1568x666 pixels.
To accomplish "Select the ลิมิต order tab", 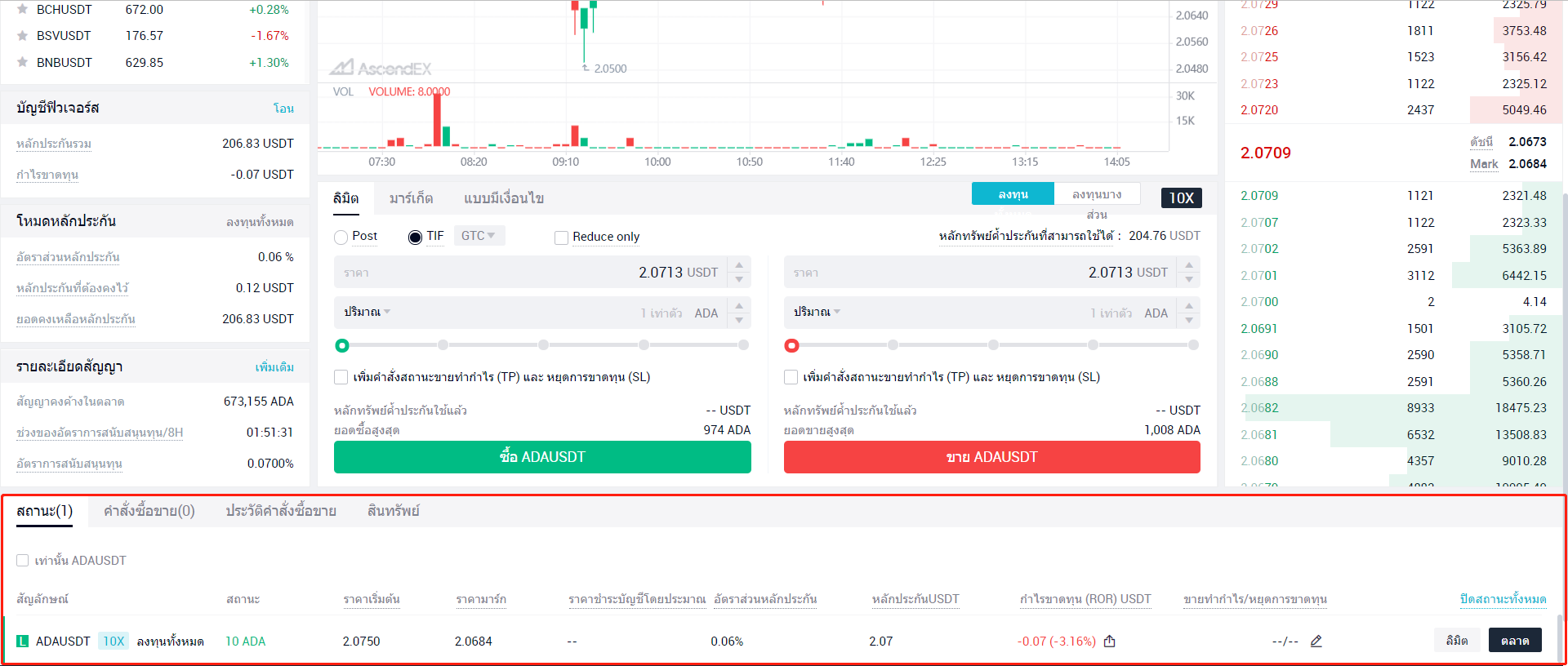I will 346,198.
